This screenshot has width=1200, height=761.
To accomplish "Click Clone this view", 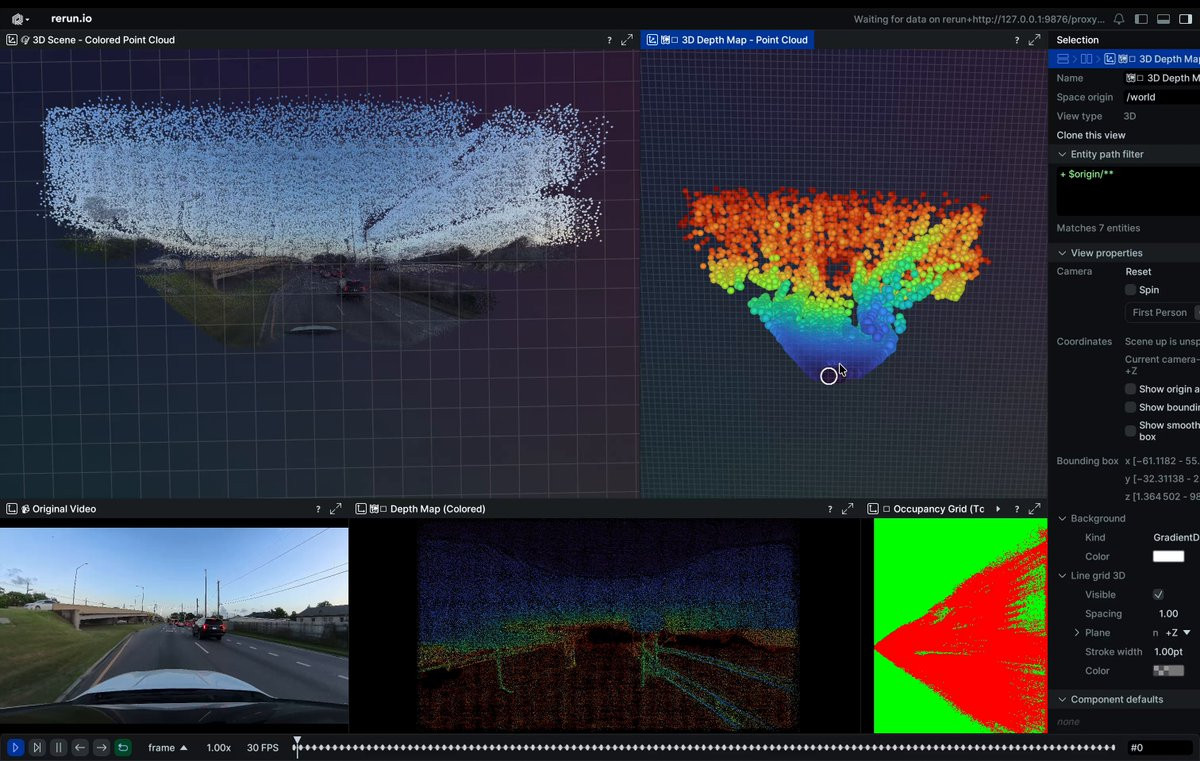I will [1091, 135].
